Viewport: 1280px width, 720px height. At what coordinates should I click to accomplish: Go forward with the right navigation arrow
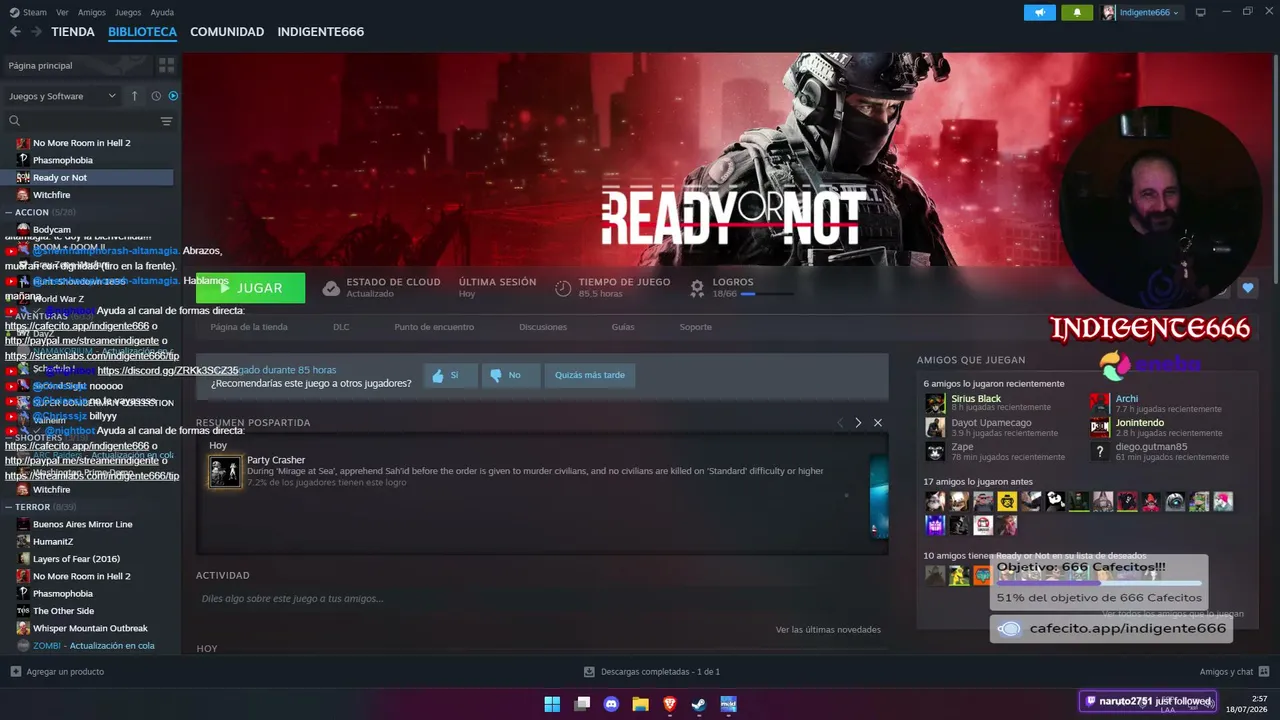tap(36, 32)
